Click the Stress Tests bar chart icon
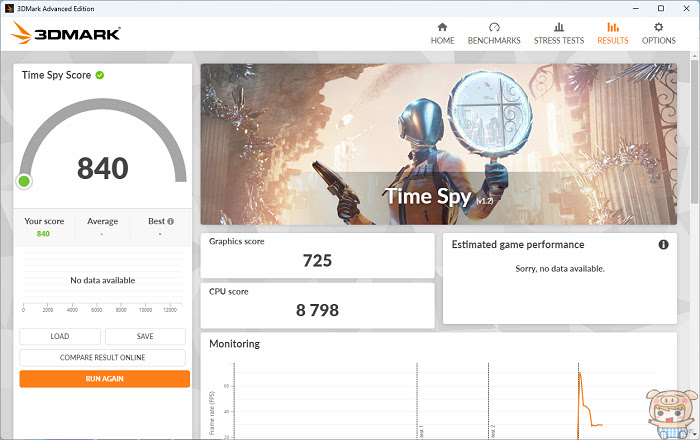 click(558, 27)
